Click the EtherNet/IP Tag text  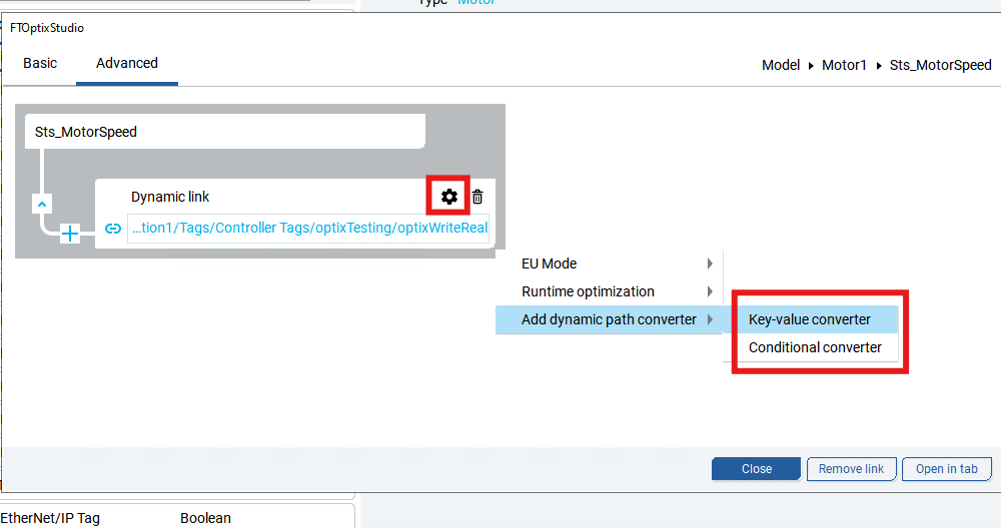[50, 518]
